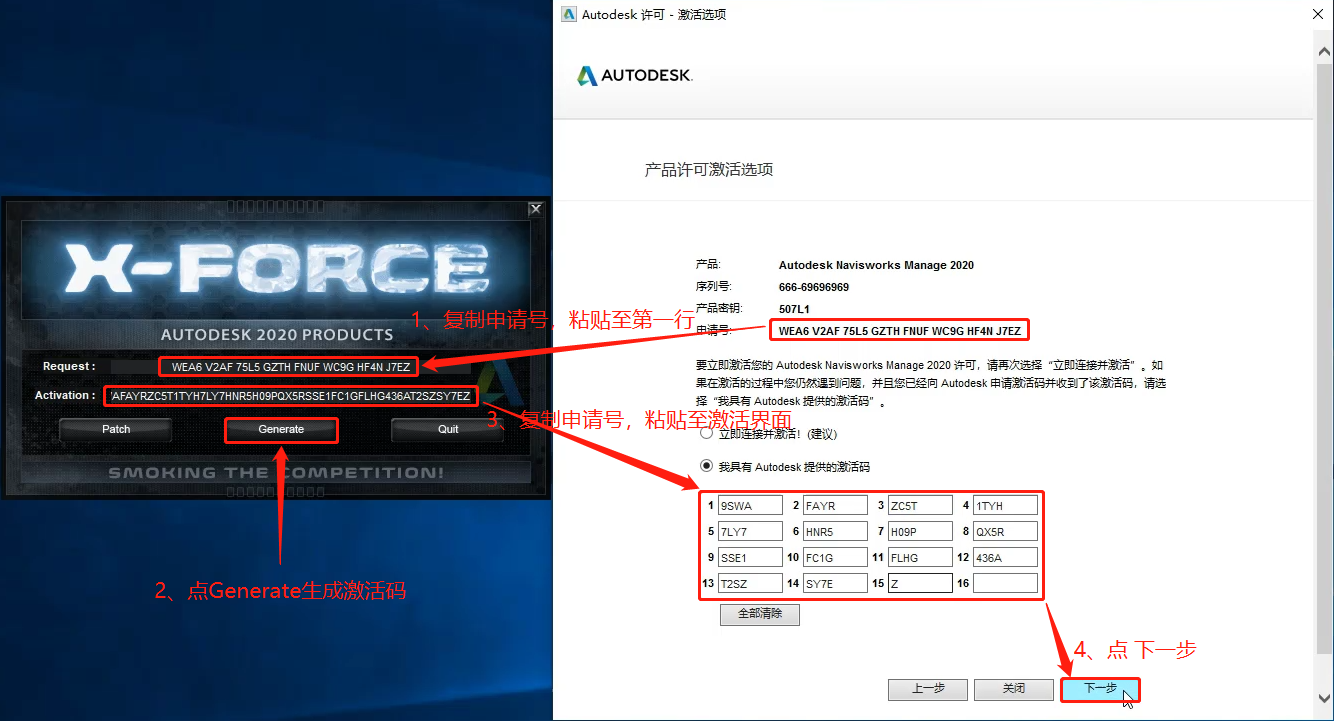Click activation code box 3 containing ZC5T
The width and height of the screenshot is (1334, 721).
tap(920, 506)
